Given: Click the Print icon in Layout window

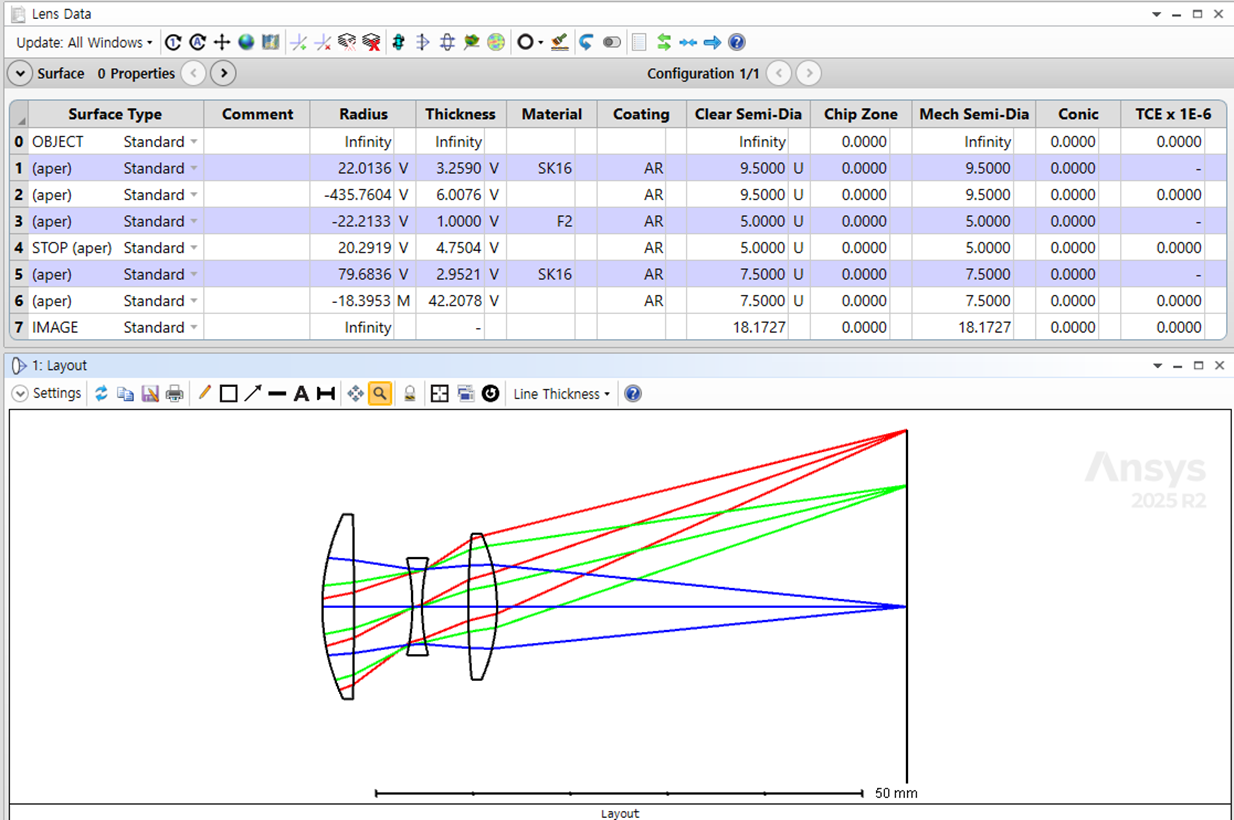Looking at the screenshot, I should [x=174, y=394].
